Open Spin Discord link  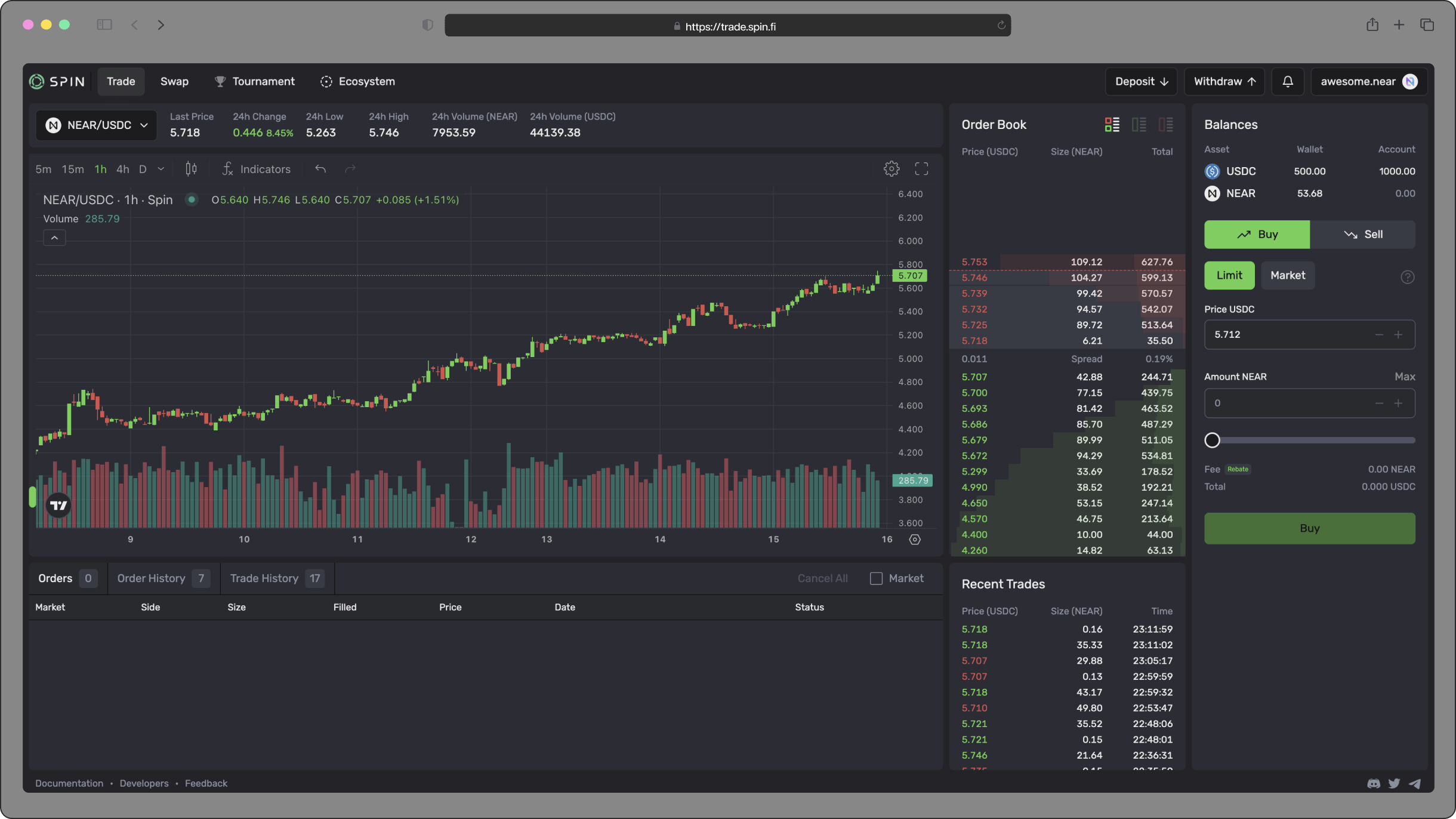click(1374, 783)
